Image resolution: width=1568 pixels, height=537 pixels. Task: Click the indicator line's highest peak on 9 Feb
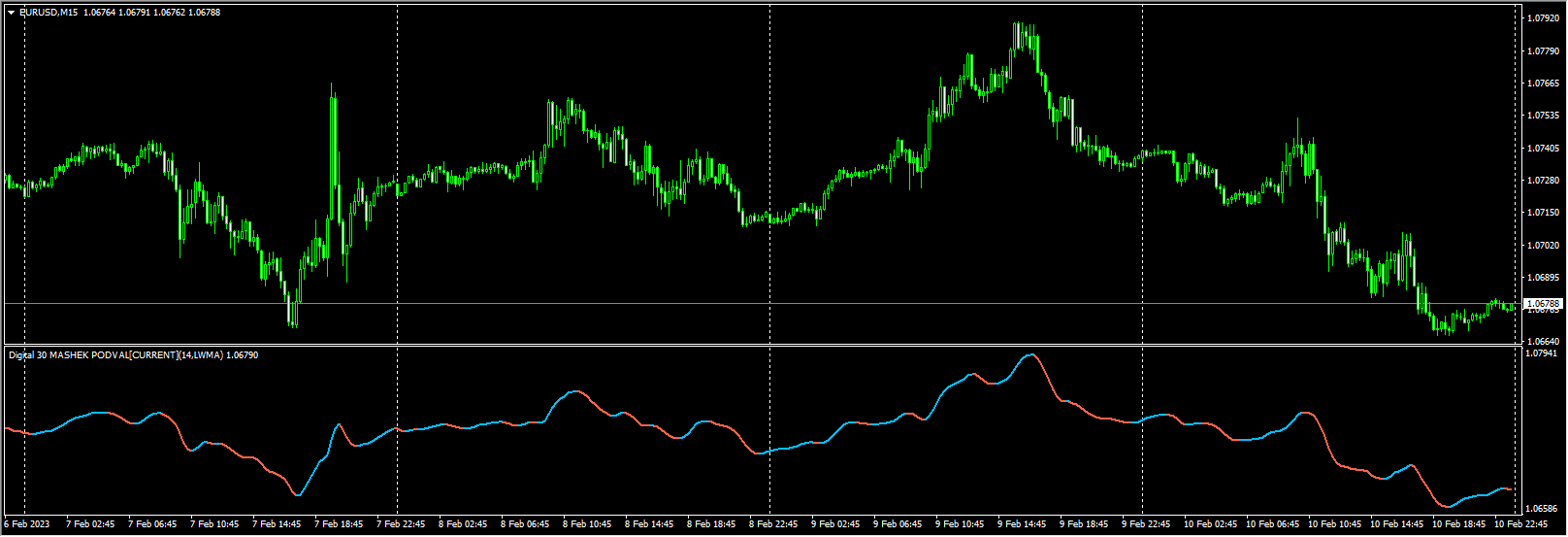[x=1030, y=355]
